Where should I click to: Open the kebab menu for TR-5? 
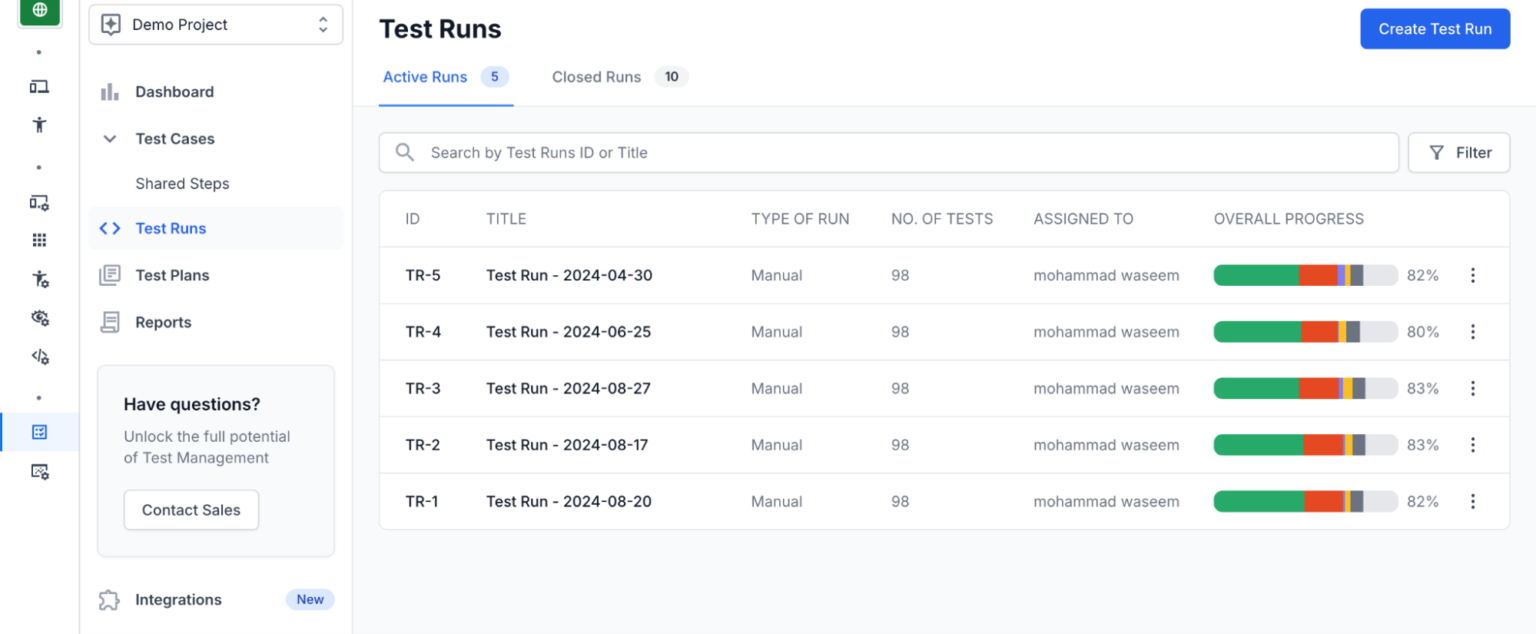pyautogui.click(x=1473, y=275)
